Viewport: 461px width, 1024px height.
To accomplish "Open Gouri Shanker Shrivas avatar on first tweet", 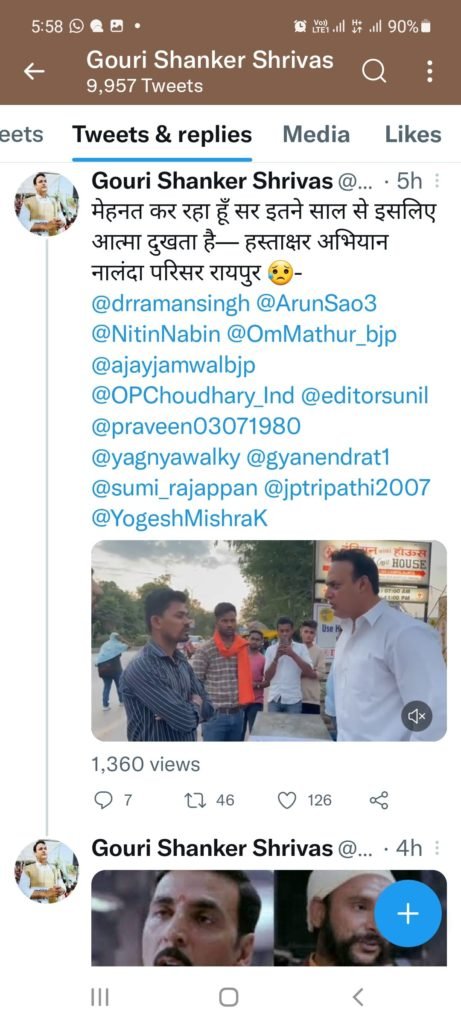I will pyautogui.click(x=46, y=203).
